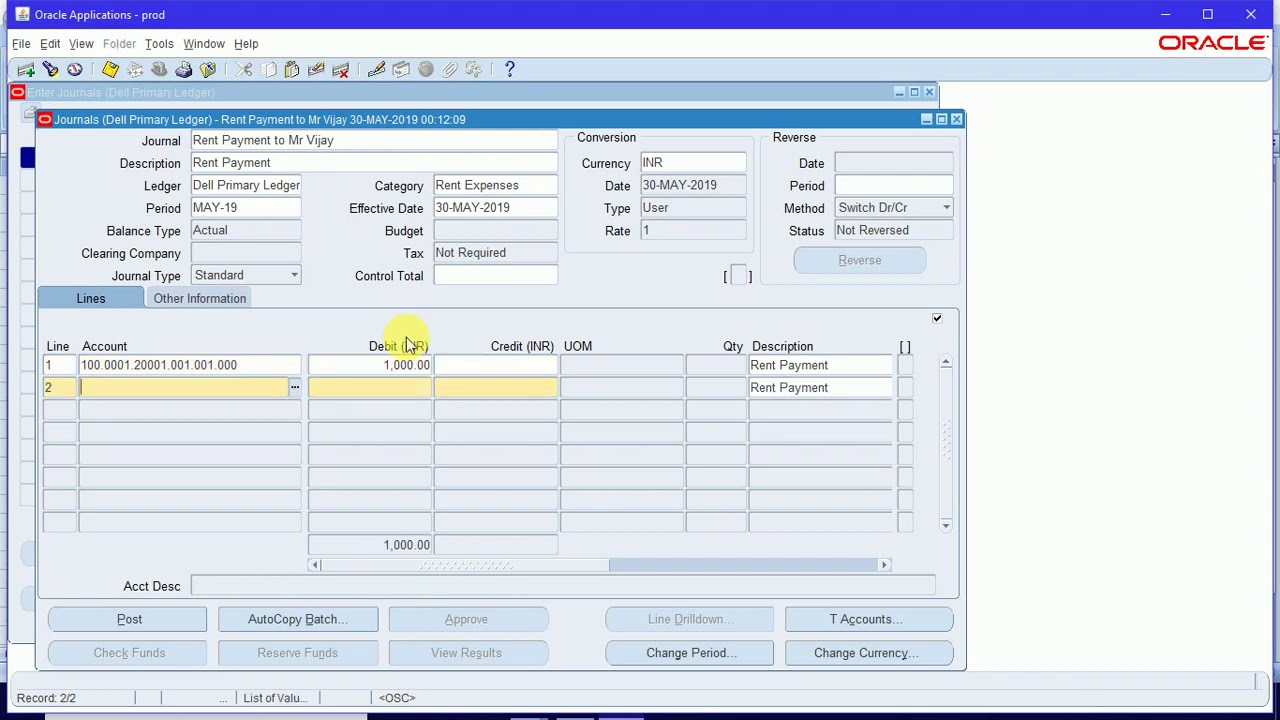Click line 1 account 100.0001.20001.001.001.000
This screenshot has width=1280, height=720.
tap(190, 365)
